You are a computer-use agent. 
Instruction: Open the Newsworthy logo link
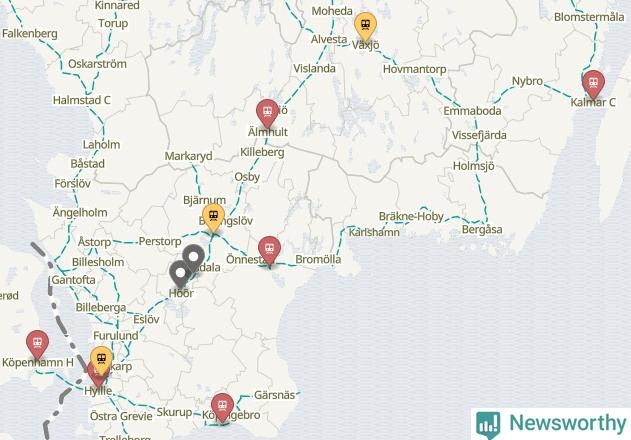tap(551, 423)
